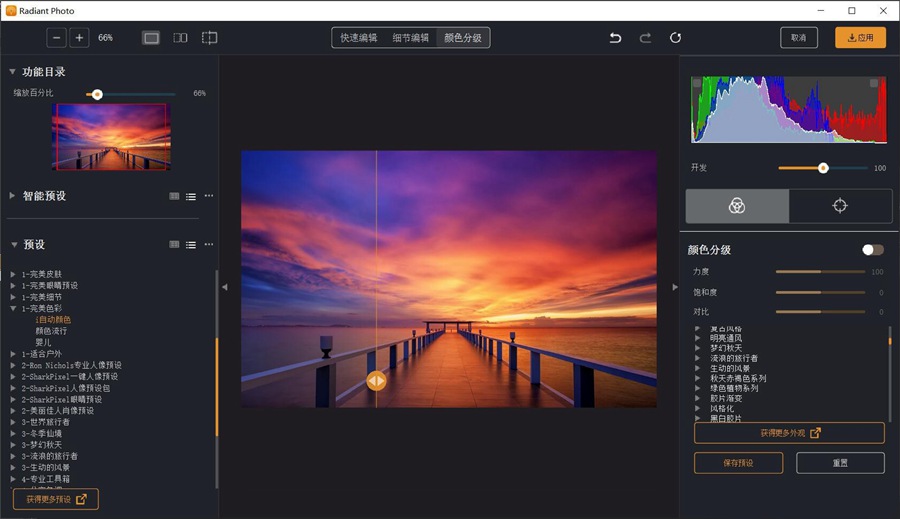Image resolution: width=900 pixels, height=519 pixels.
Task: Click the redo arrow icon
Action: click(645, 38)
